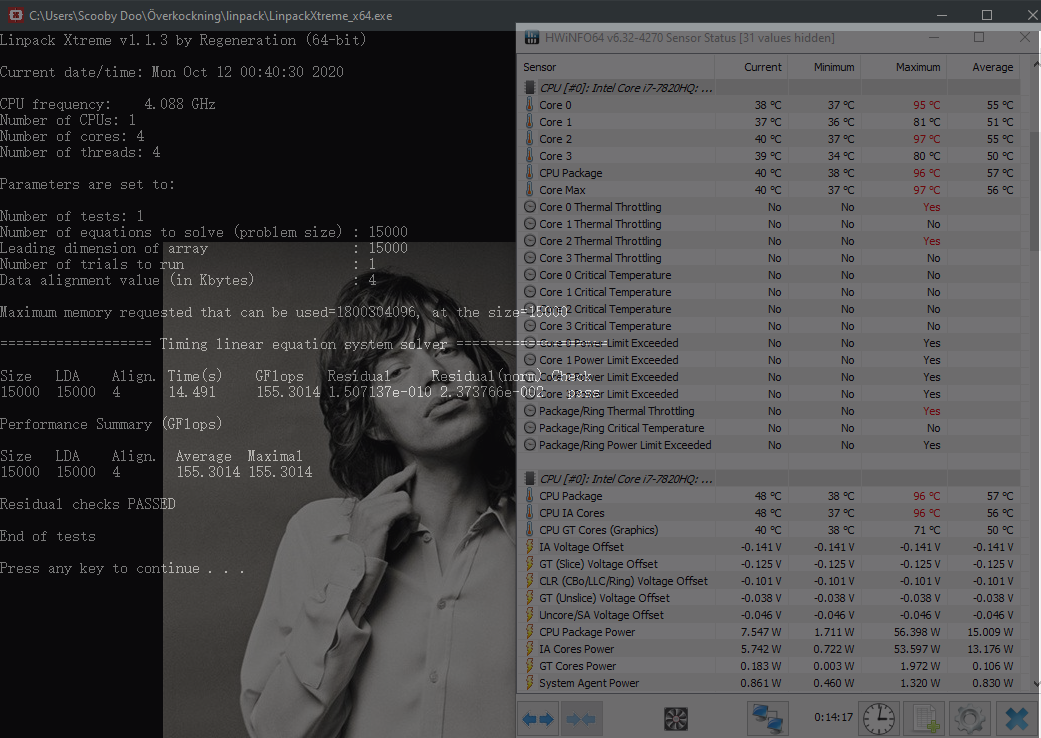1041x738 pixels.
Task: Click lightning icon beside System Agent Power
Action: (x=530, y=683)
